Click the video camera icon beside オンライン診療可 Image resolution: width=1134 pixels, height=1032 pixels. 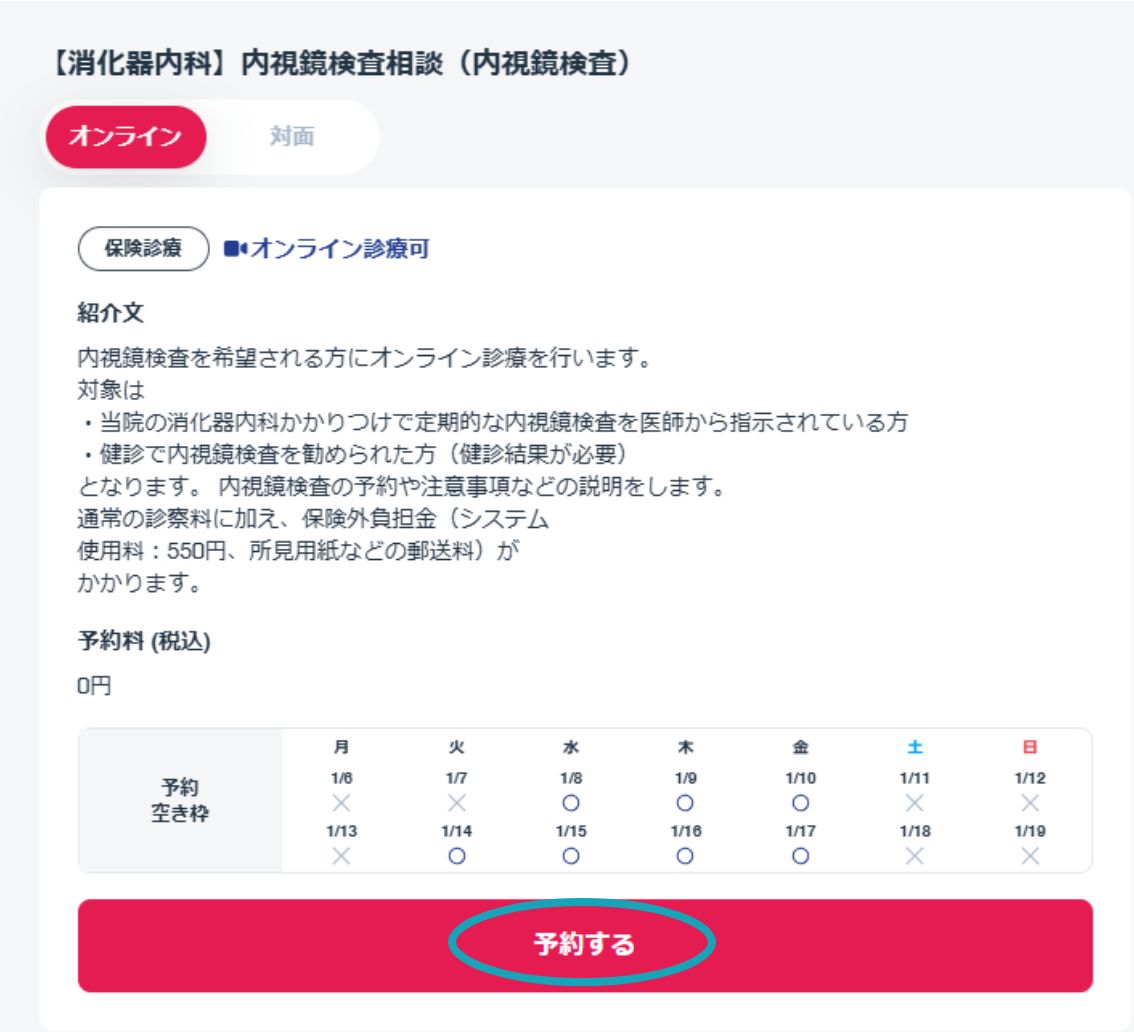click(235, 249)
